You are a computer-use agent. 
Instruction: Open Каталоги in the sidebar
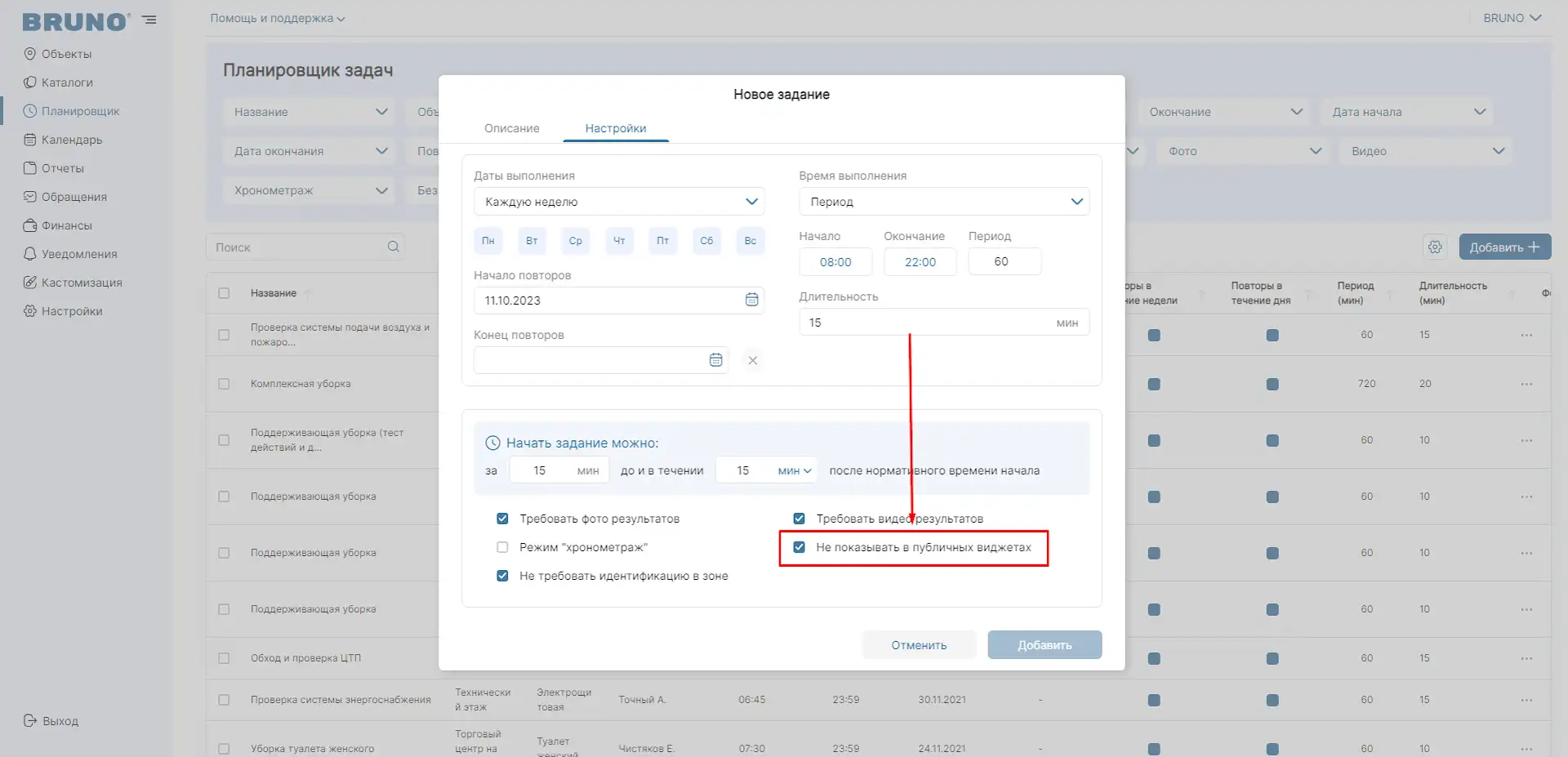58,82
